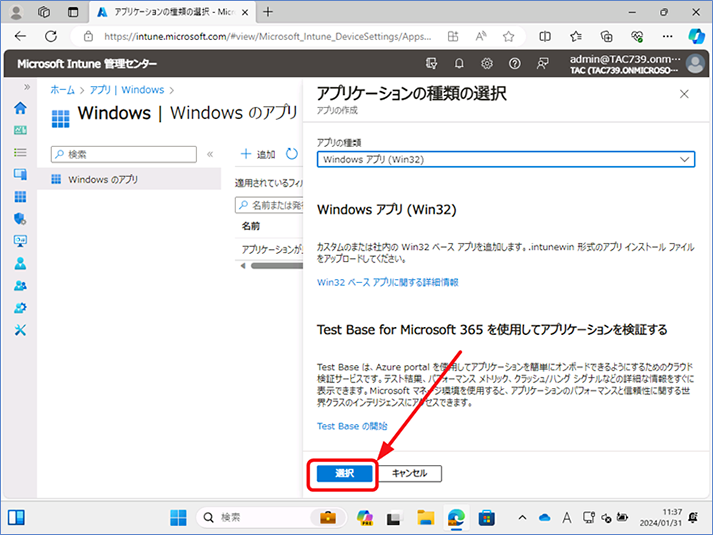This screenshot has height=535, width=713.
Task: Open the OneDrive cloud tray icon
Action: pos(544,518)
